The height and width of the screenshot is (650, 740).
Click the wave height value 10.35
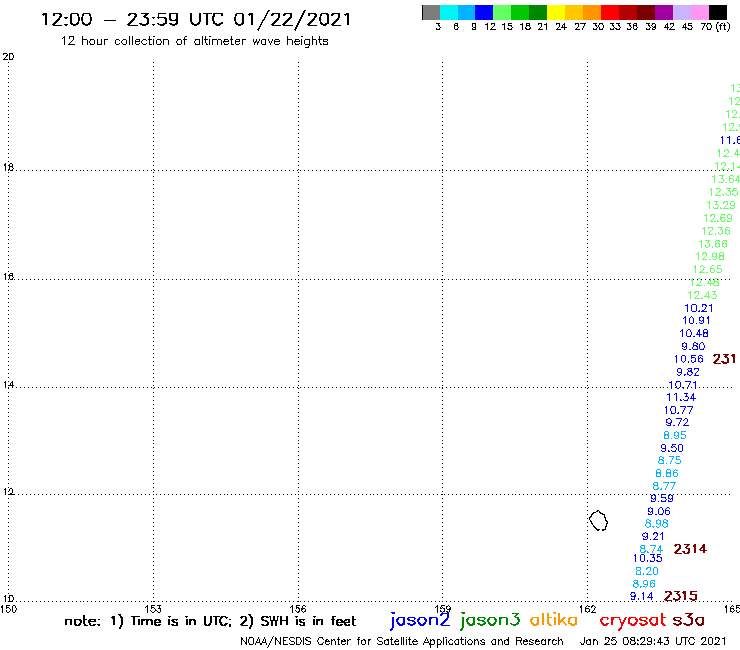tap(648, 558)
